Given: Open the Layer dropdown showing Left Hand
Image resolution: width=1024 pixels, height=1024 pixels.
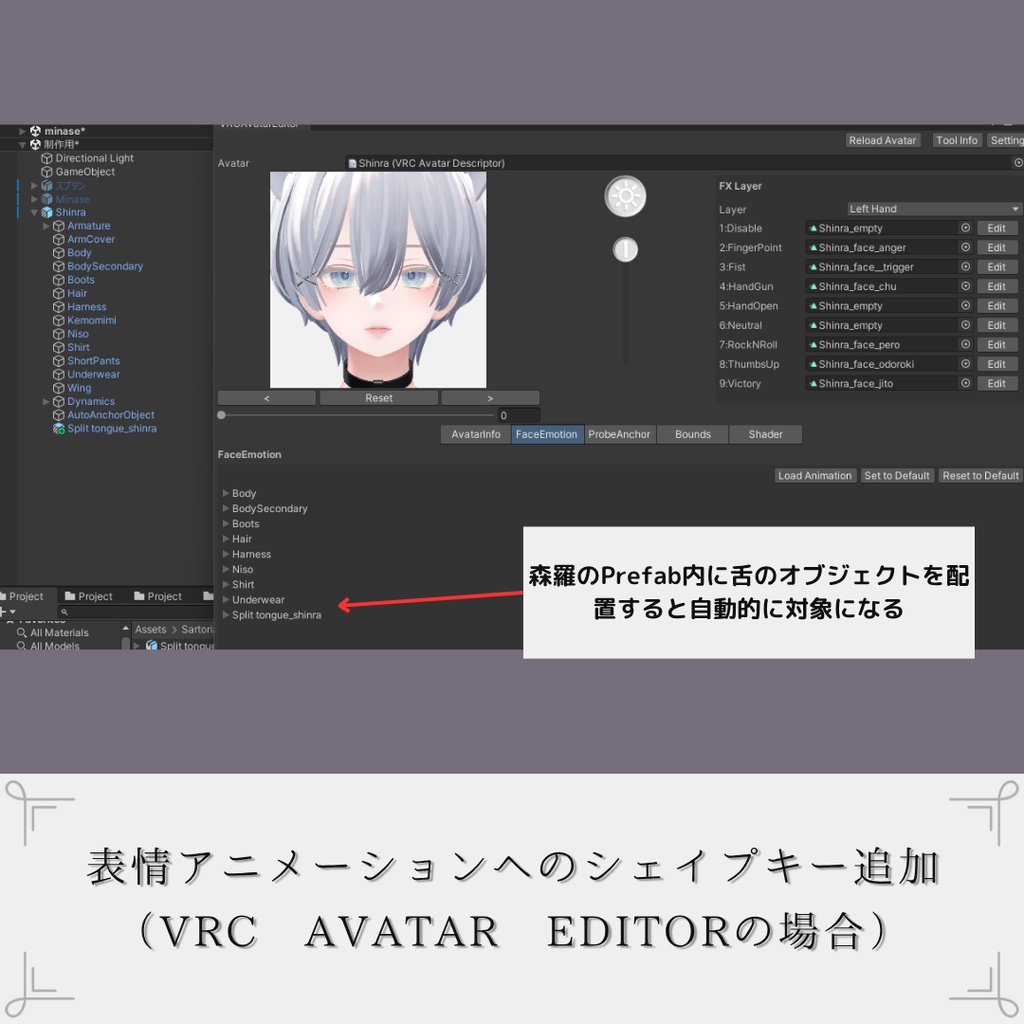Looking at the screenshot, I should point(933,209).
